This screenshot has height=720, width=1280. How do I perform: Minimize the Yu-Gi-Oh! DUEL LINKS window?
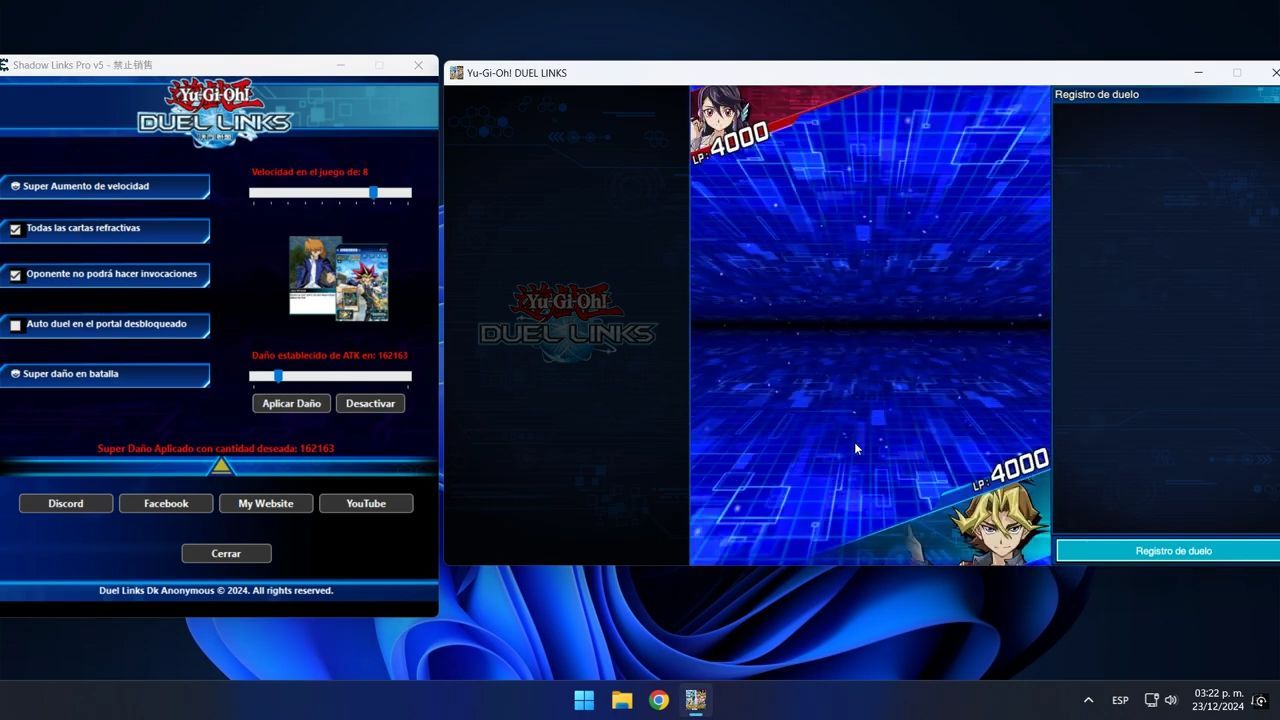pos(1199,73)
